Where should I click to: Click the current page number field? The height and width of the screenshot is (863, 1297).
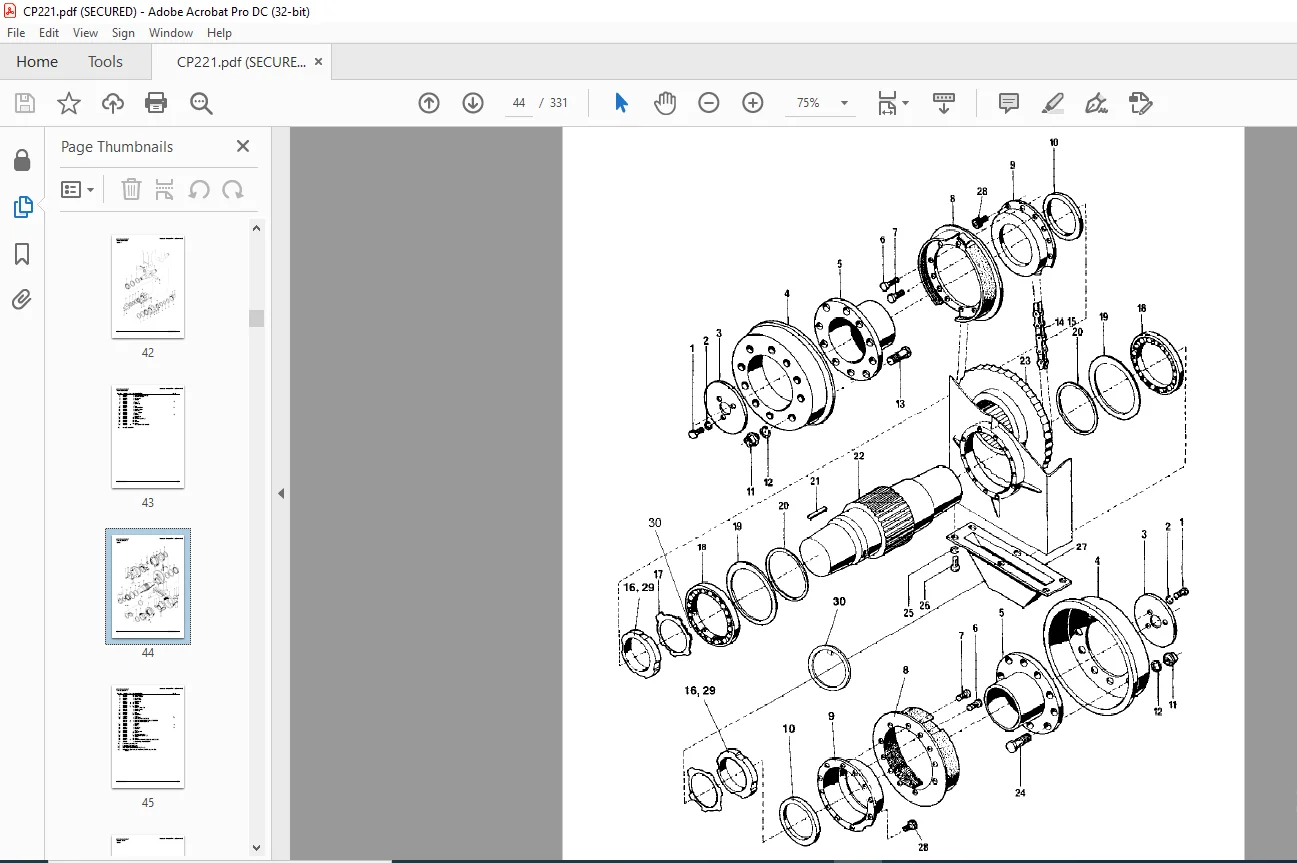pyautogui.click(x=519, y=103)
